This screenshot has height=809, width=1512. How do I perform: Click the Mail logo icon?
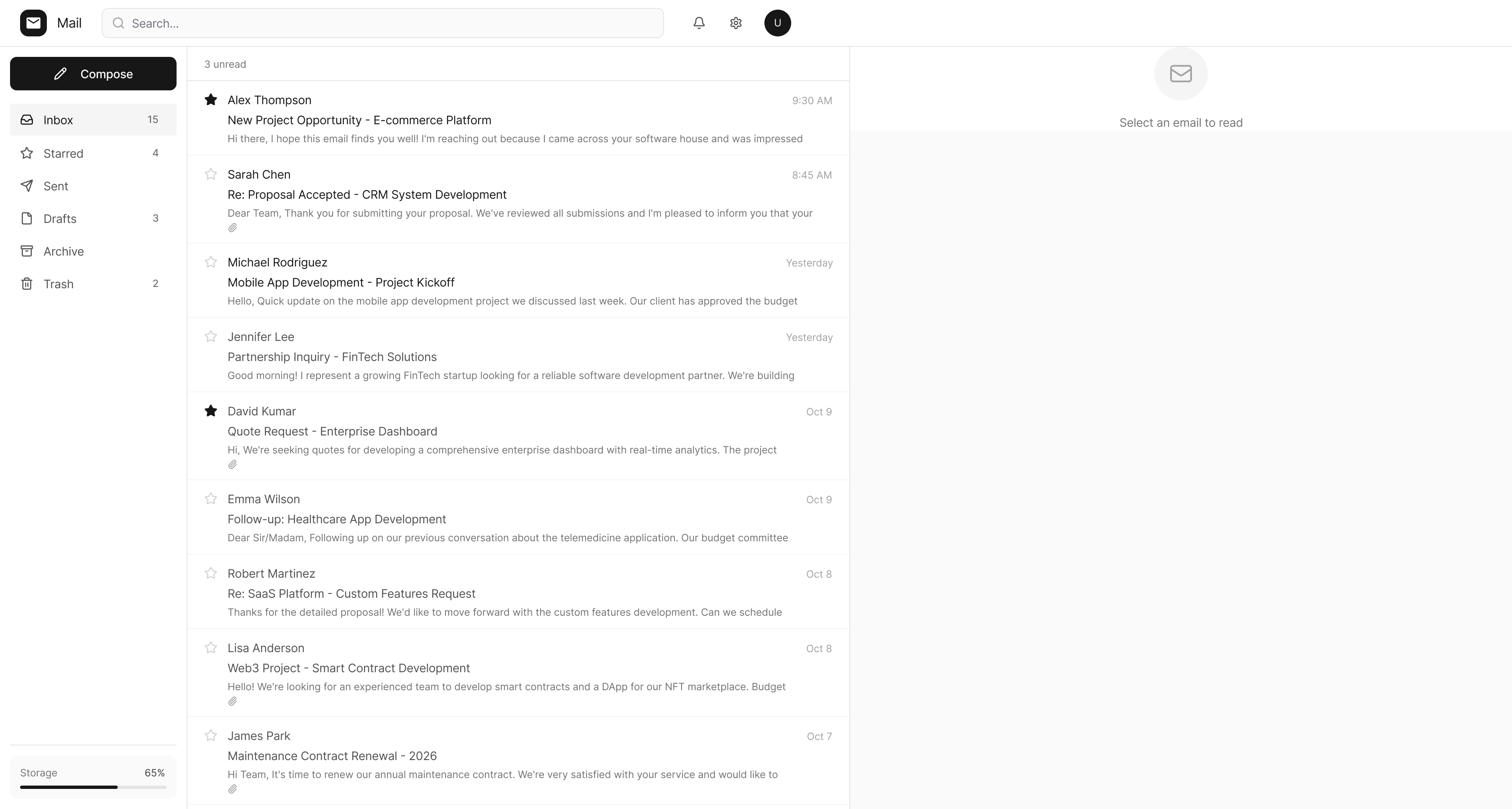coord(33,23)
